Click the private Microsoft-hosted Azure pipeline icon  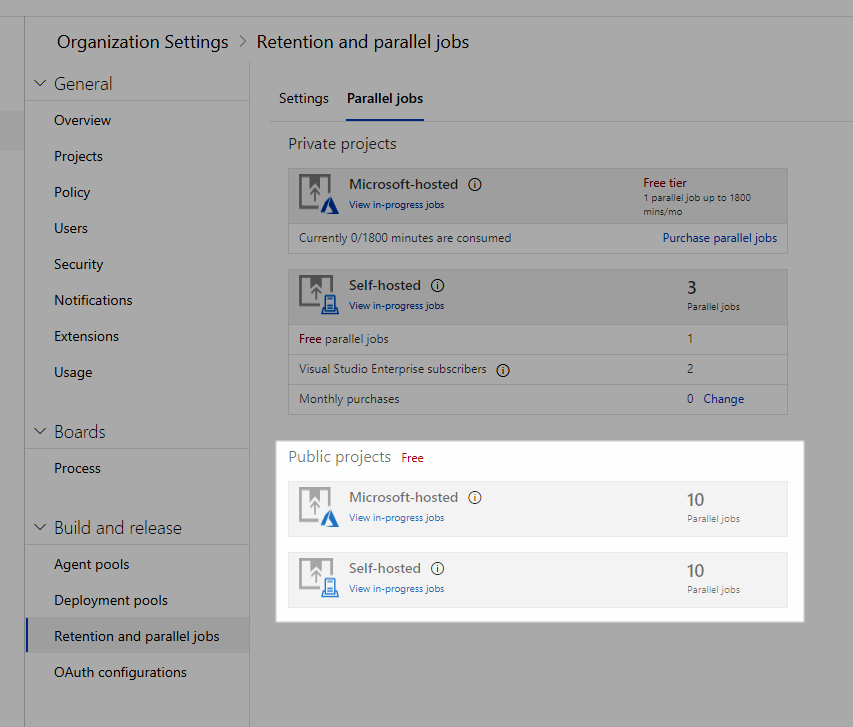320,194
